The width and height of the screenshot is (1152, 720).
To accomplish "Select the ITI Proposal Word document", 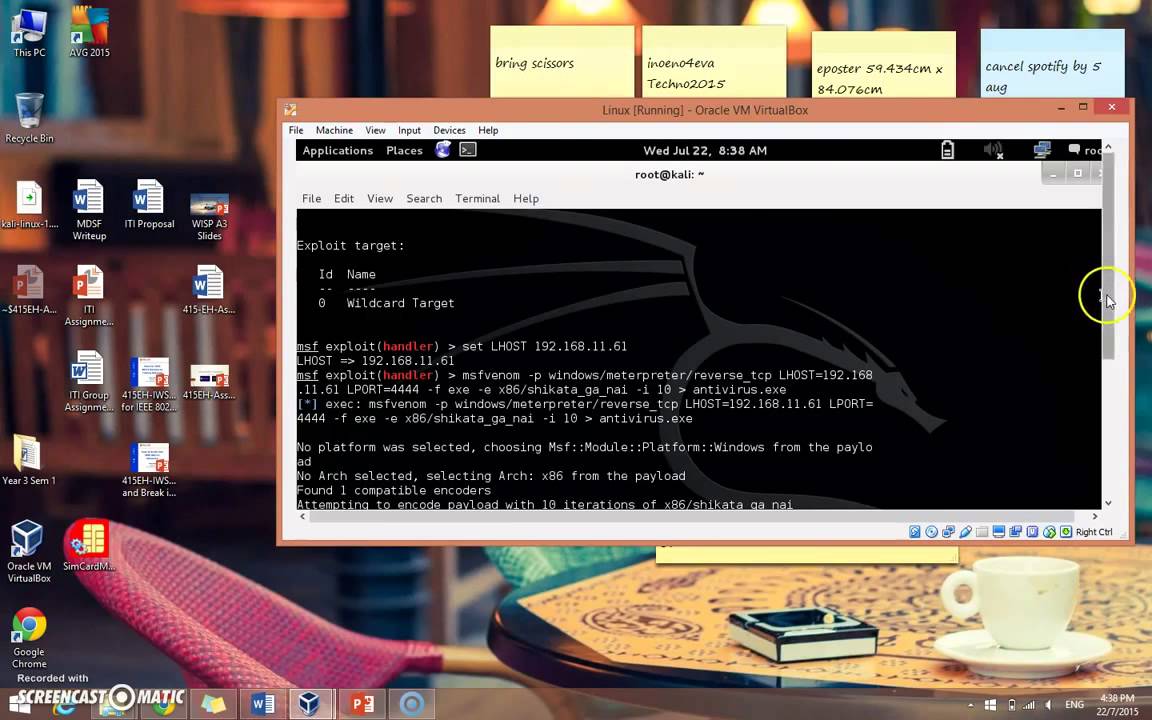I will [149, 204].
